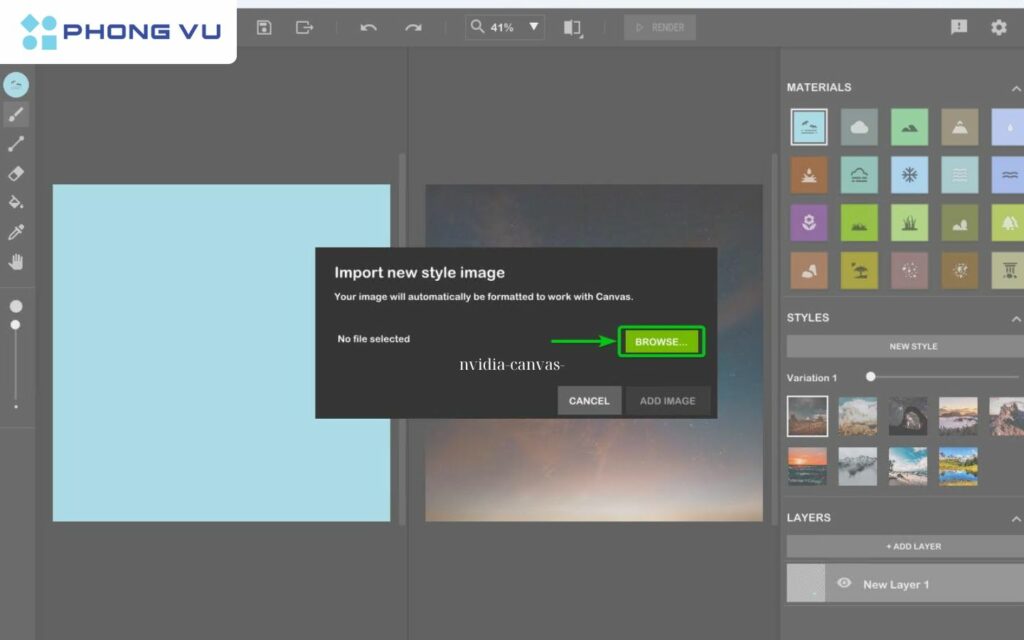Screen dimensions: 1024x640
Task: Click the BROWSE button in the import dialog
Action: [661, 341]
